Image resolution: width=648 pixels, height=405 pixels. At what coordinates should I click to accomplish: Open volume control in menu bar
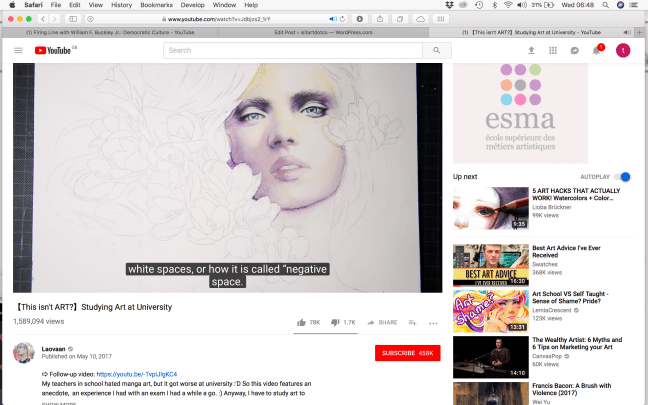point(522,5)
